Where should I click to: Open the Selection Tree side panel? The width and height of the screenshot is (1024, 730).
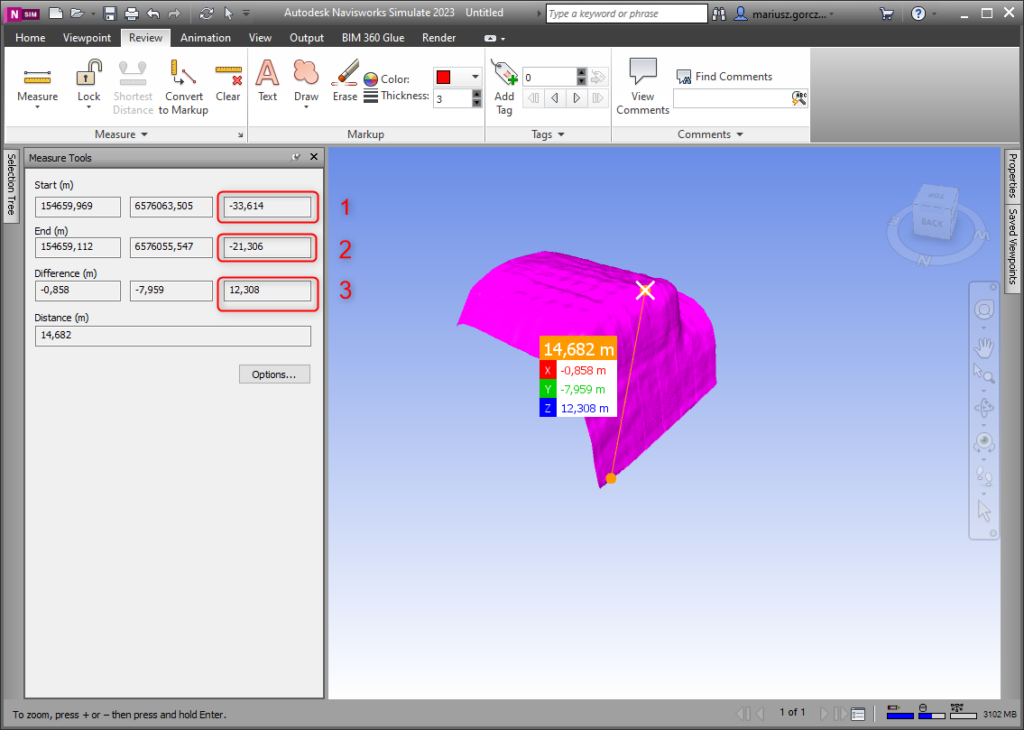[x=11, y=184]
